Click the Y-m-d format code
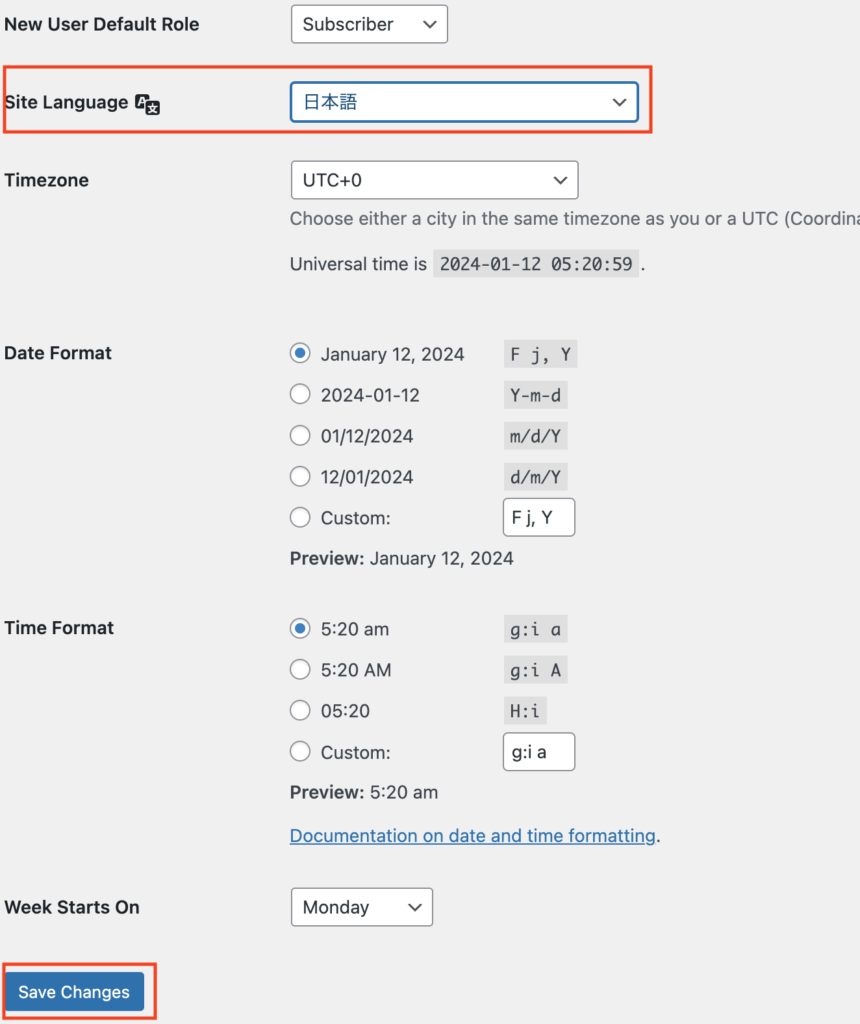 535,395
